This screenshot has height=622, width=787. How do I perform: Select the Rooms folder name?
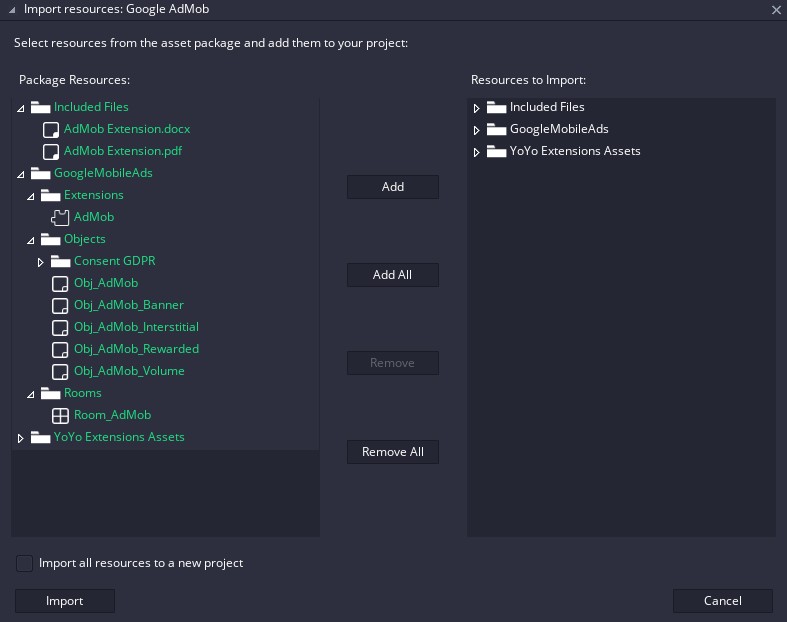[x=83, y=393]
